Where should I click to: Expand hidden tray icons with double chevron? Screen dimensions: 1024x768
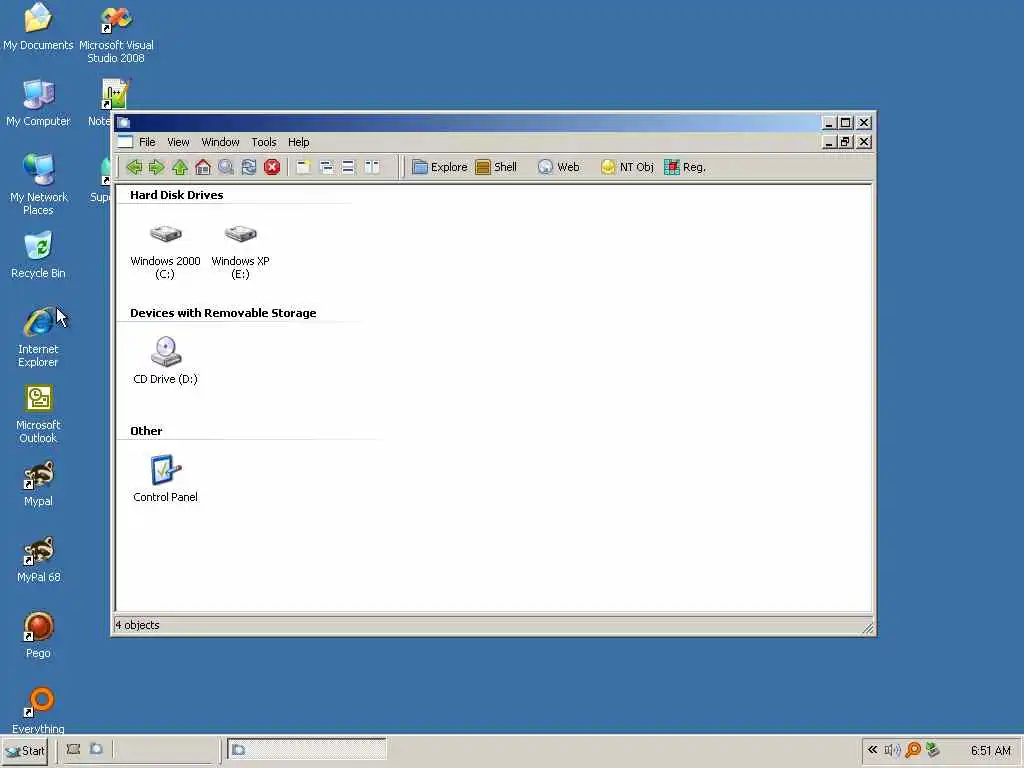[872, 750]
